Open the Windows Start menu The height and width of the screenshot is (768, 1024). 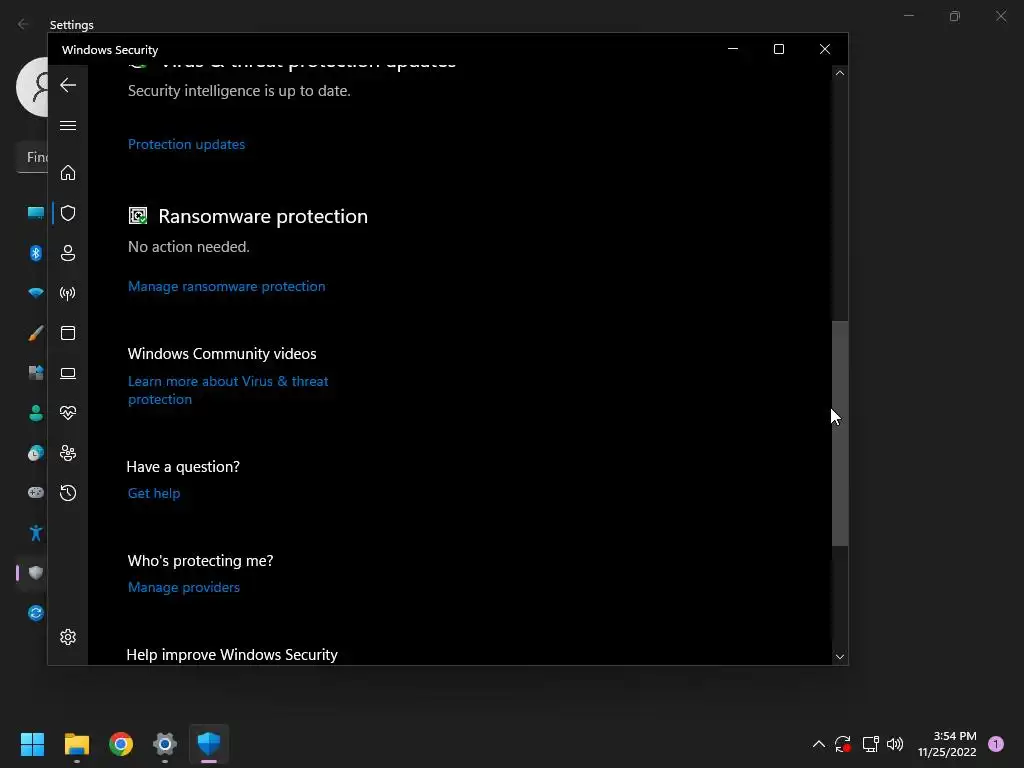[x=32, y=744]
